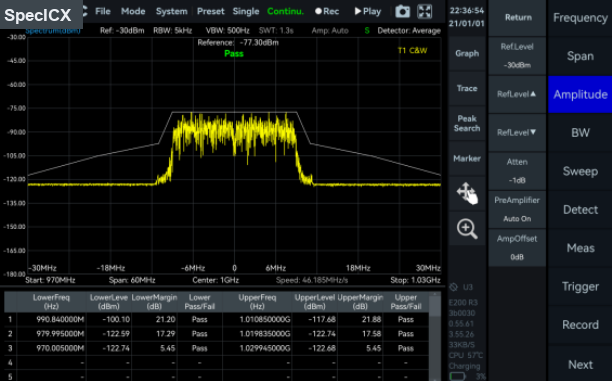
Task: Click the LowerFreq column header
Action: pos(51,302)
